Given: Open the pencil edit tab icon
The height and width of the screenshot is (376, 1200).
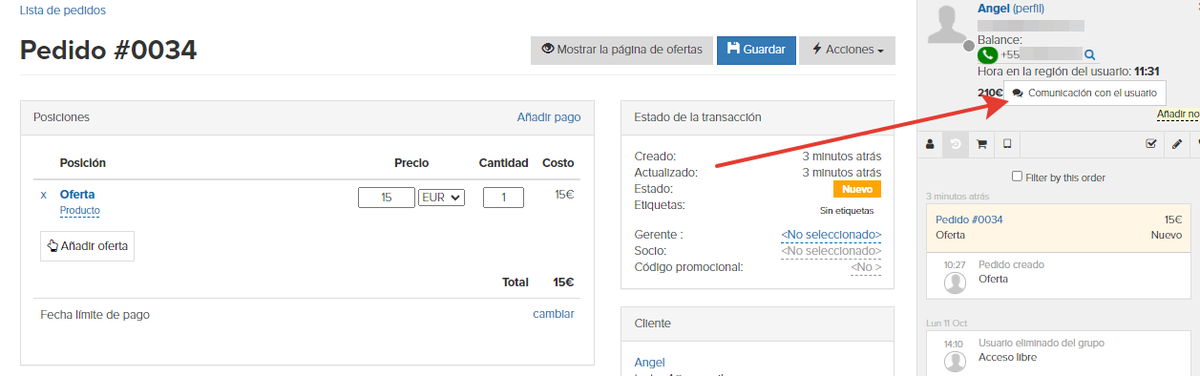Looking at the screenshot, I should [1176, 144].
